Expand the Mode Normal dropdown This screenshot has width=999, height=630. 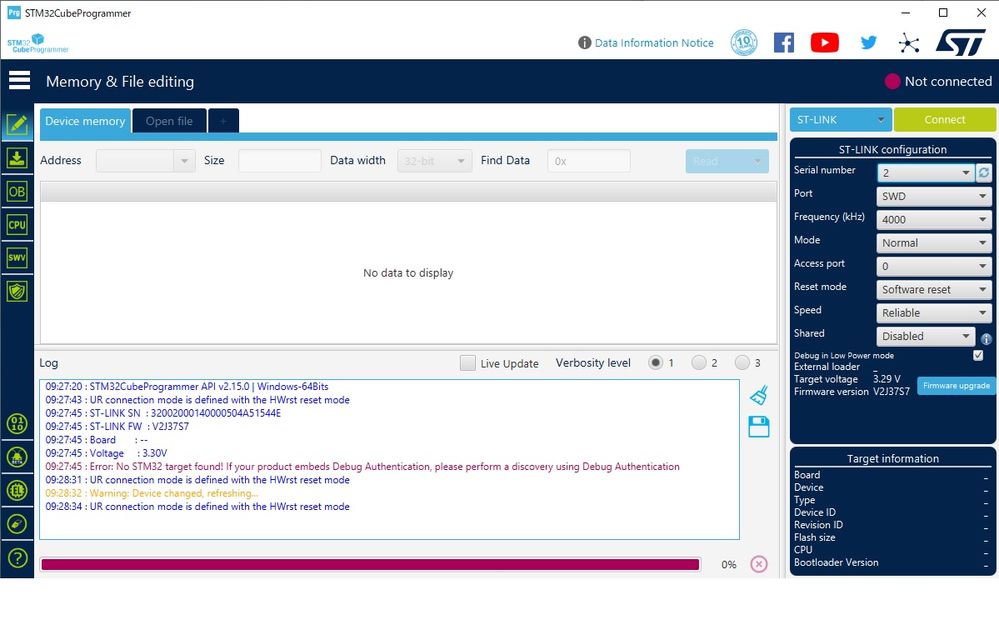pyautogui.click(x=934, y=243)
